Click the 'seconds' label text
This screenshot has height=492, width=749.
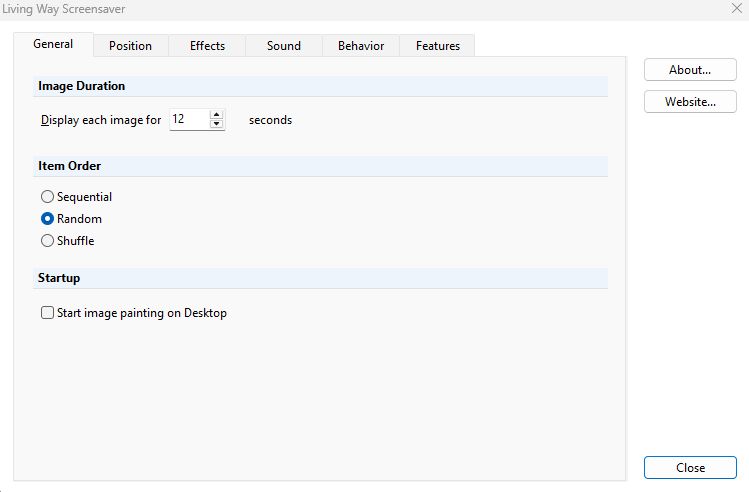click(x=270, y=120)
